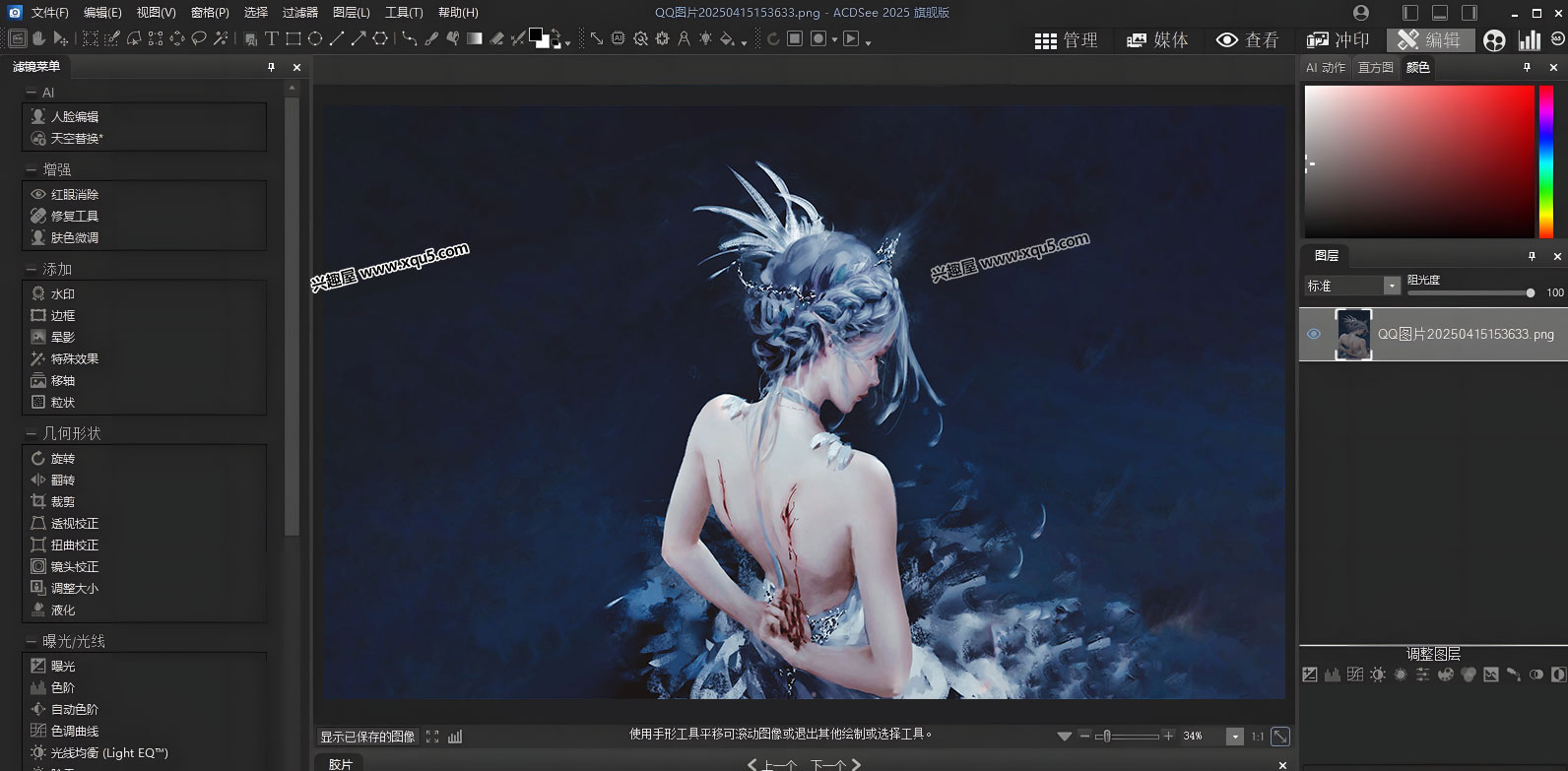Toggle 显示已保存的图像 button

click(x=367, y=737)
